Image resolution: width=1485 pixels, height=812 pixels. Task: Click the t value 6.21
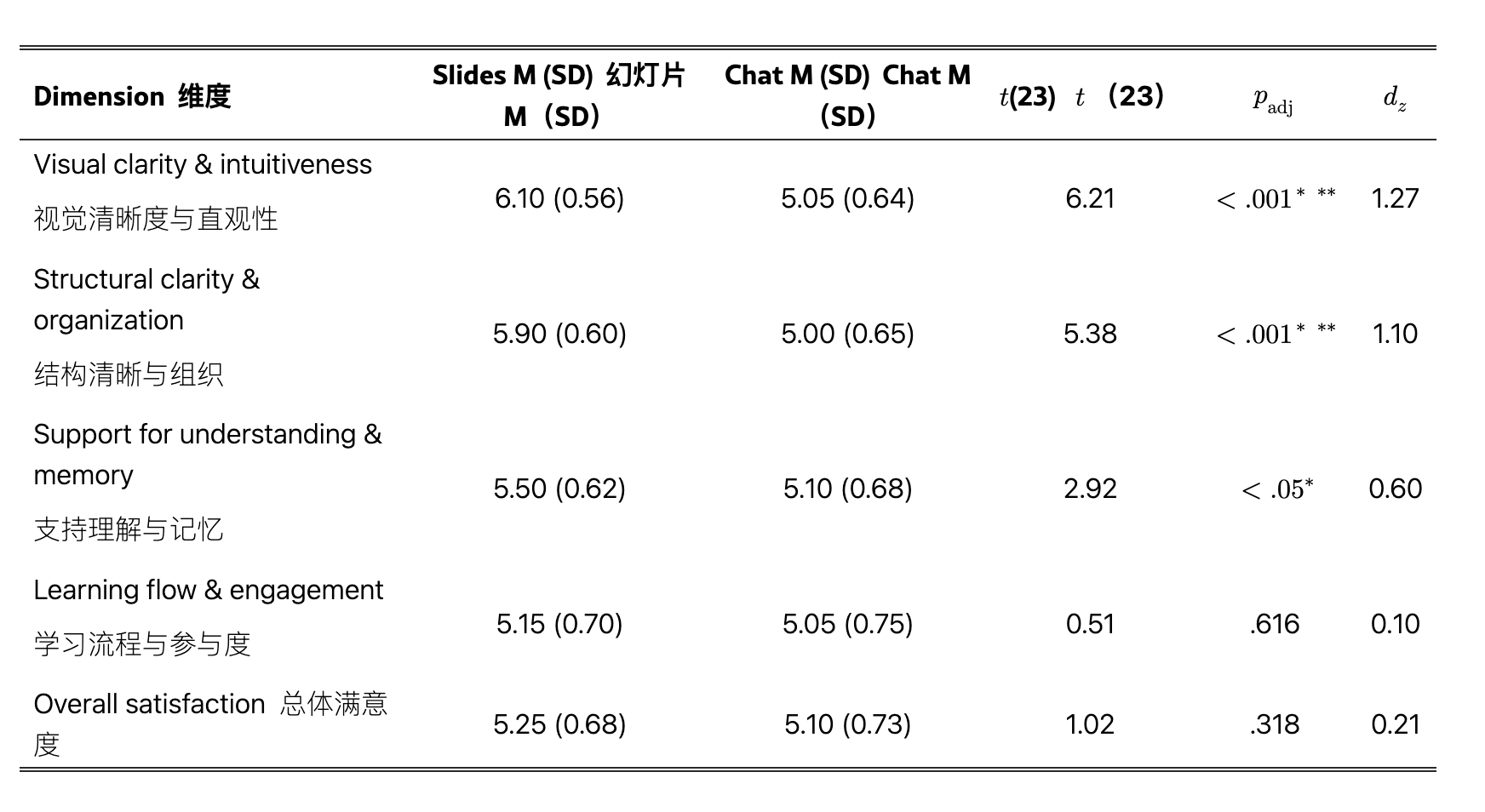tap(1090, 198)
